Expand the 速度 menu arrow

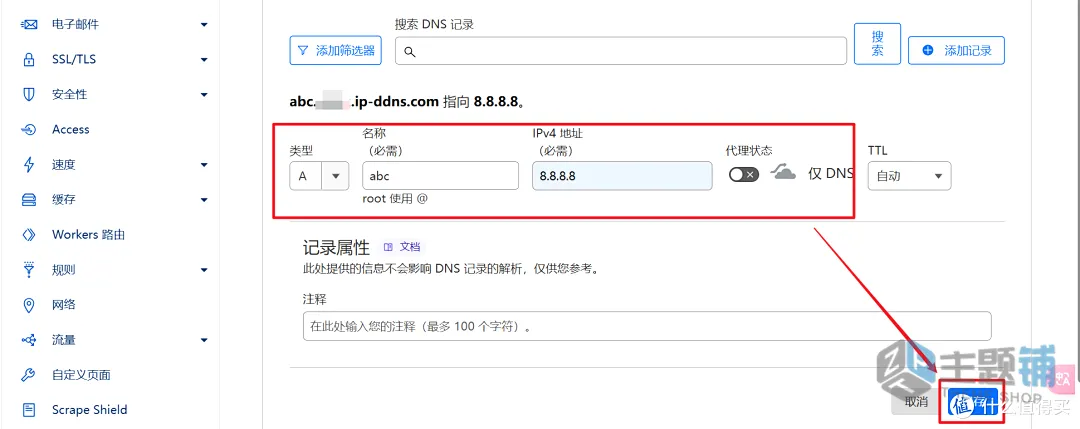204,165
